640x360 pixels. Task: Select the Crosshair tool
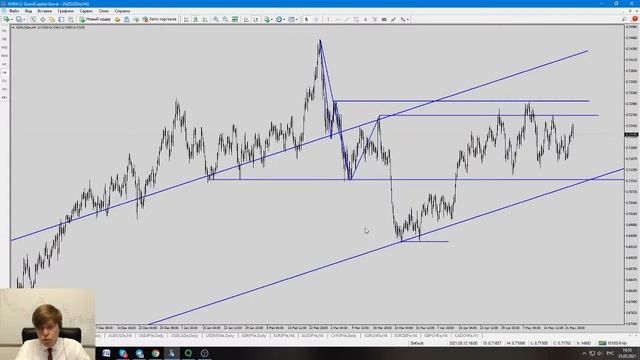point(316,19)
